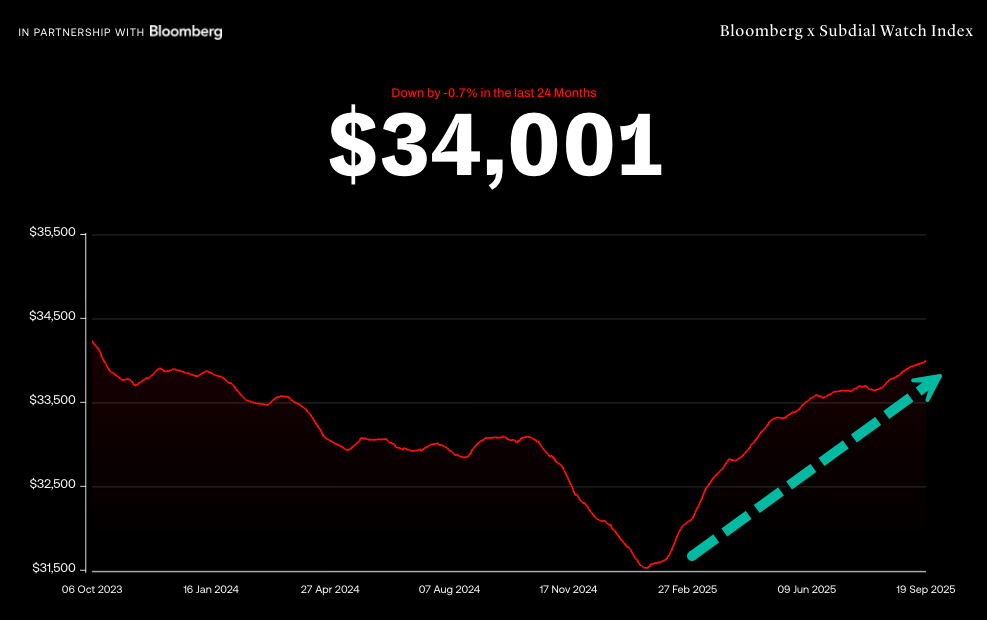Select the 06 Oct 2023 date label
Viewport: 987px width, 620px height.
tap(92, 590)
